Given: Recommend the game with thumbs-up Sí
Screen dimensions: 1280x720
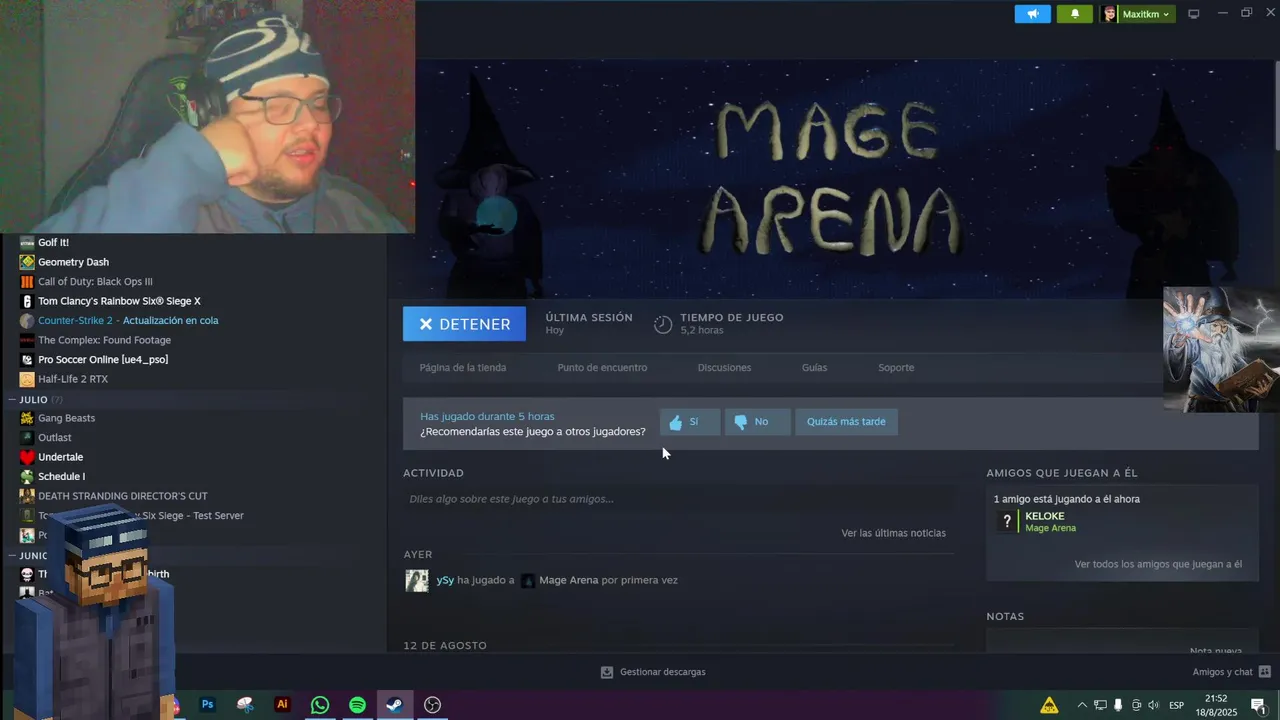Looking at the screenshot, I should [689, 422].
